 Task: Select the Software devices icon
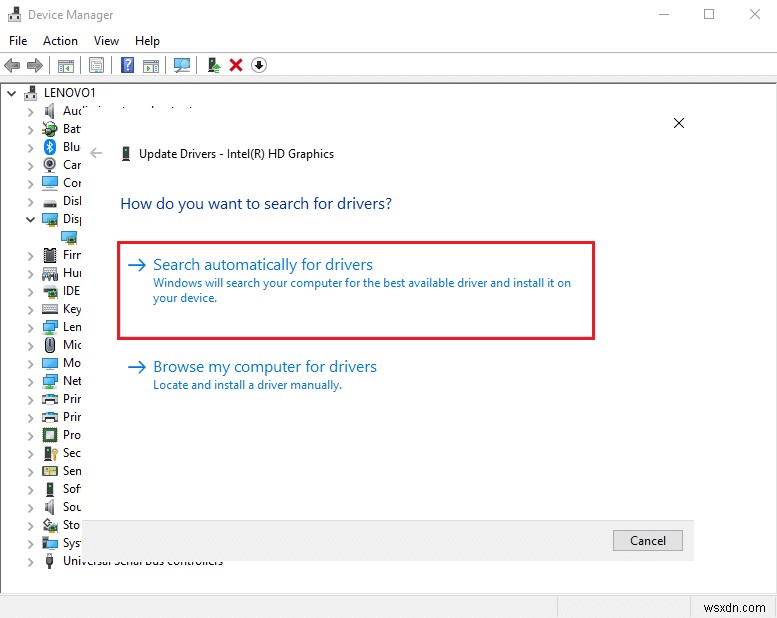tap(50, 489)
